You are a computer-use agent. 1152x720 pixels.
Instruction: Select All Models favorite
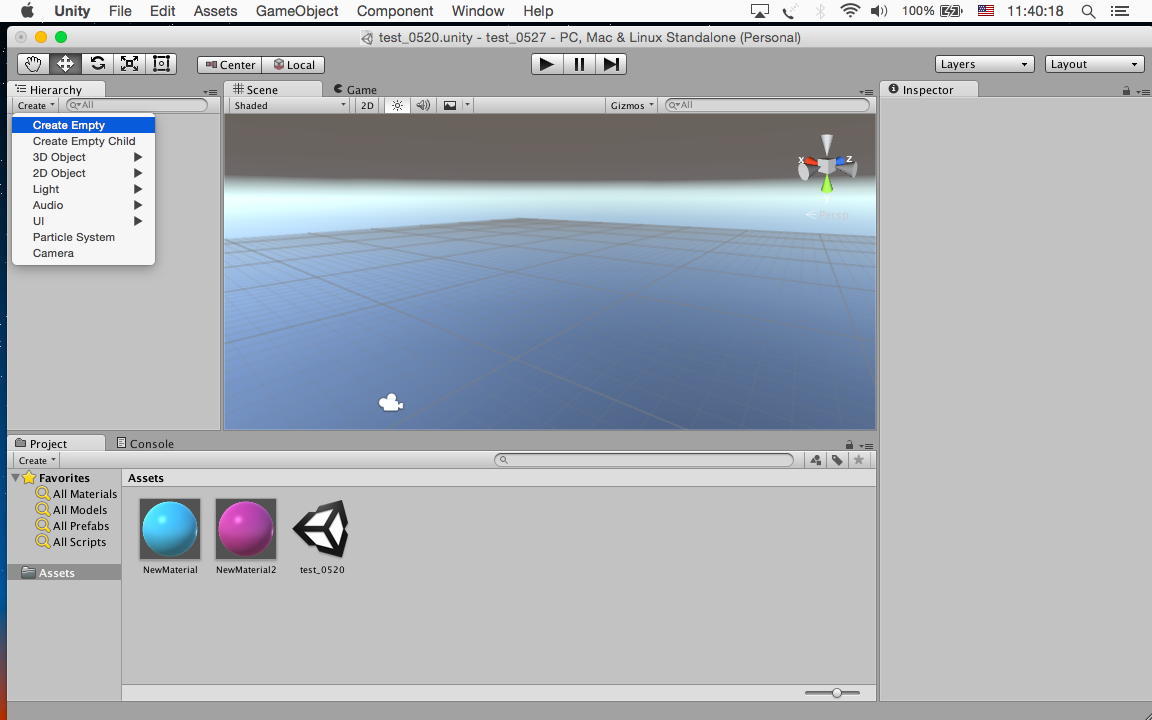71,510
